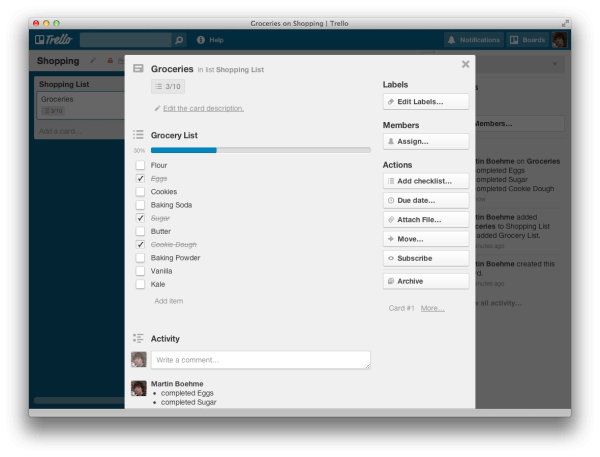Check the Baking Powder checkbox
Viewport: 600px width, 457px height.
(x=140, y=258)
